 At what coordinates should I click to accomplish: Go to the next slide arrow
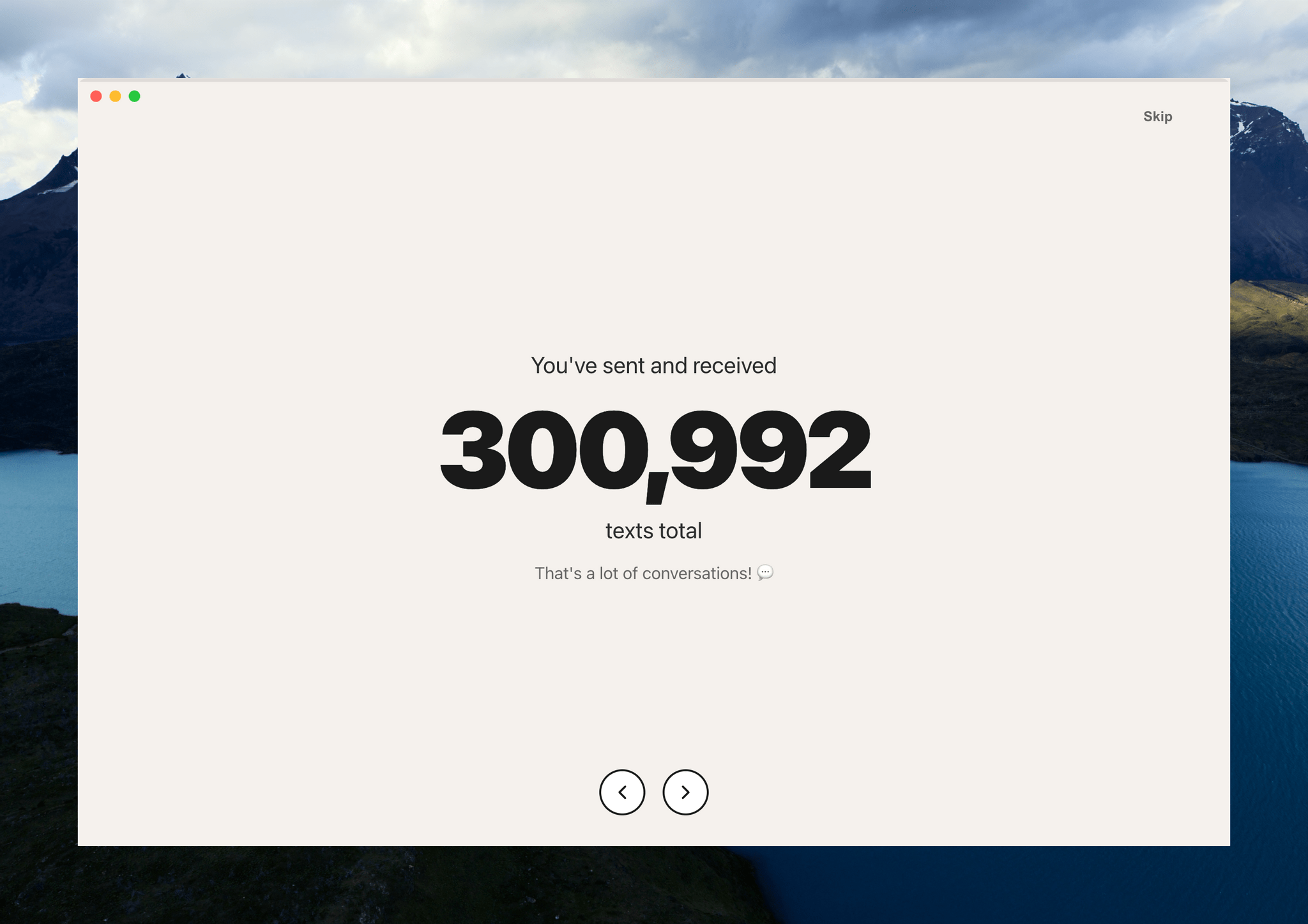point(685,792)
